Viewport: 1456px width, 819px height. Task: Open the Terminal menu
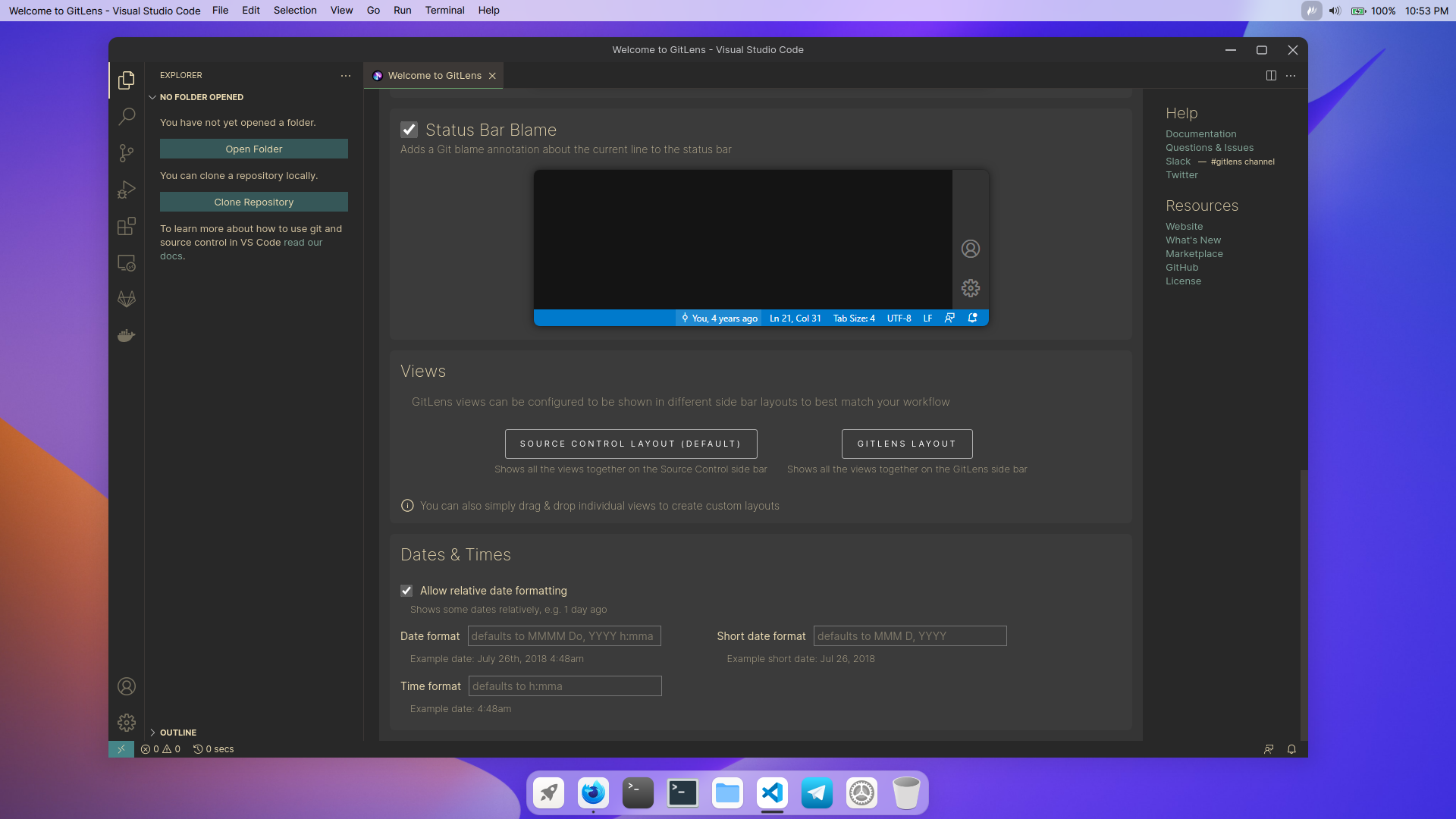click(444, 10)
